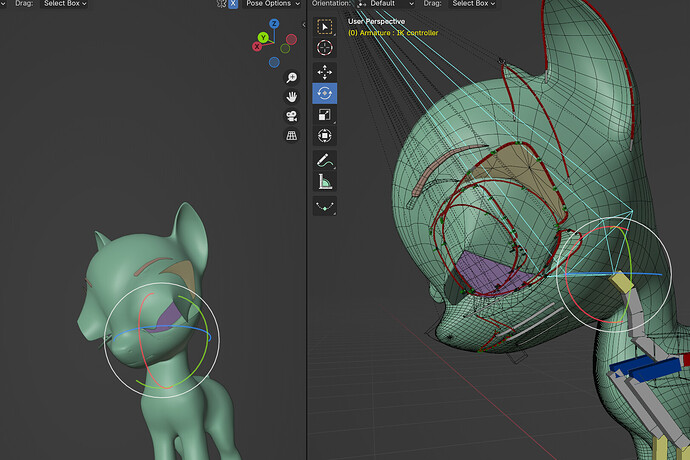Click the 'Drag:' label in right header
Image resolution: width=690 pixels, height=460 pixels.
point(433,4)
